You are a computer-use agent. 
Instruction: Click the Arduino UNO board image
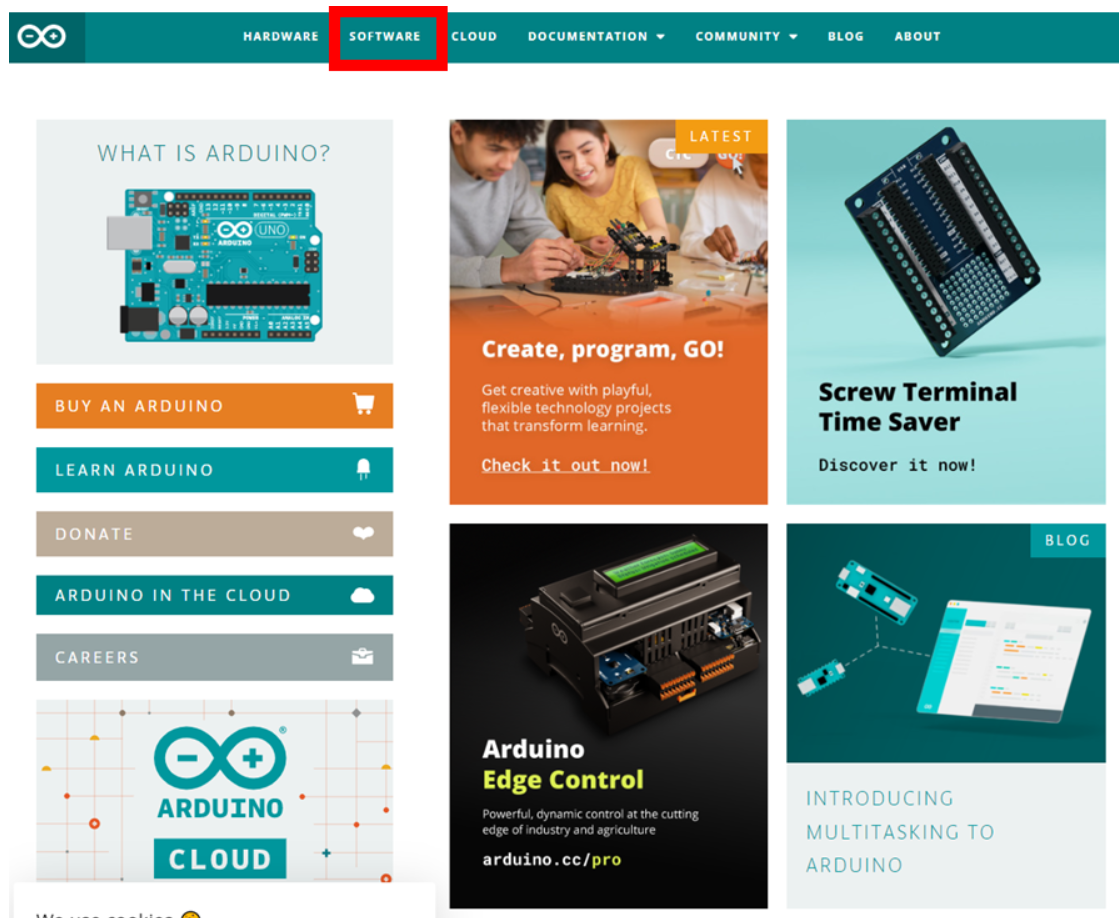coord(215,265)
